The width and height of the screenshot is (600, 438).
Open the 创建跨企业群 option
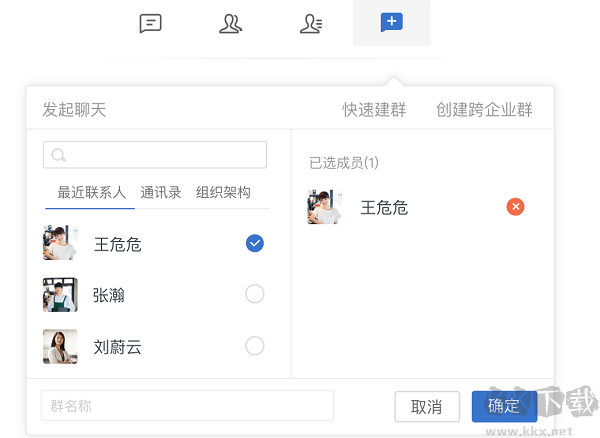pos(484,110)
